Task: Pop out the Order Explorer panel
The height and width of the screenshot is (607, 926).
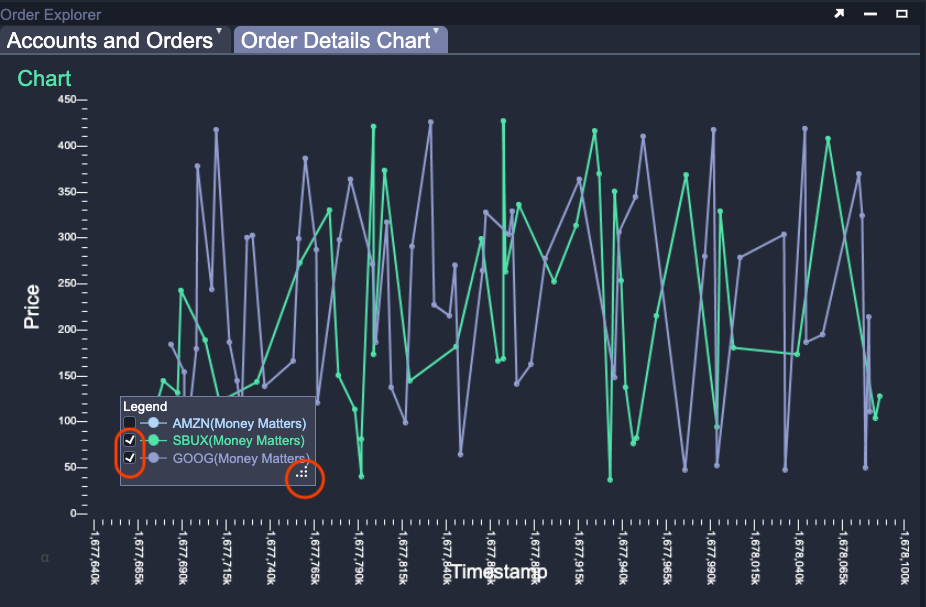Action: (840, 14)
